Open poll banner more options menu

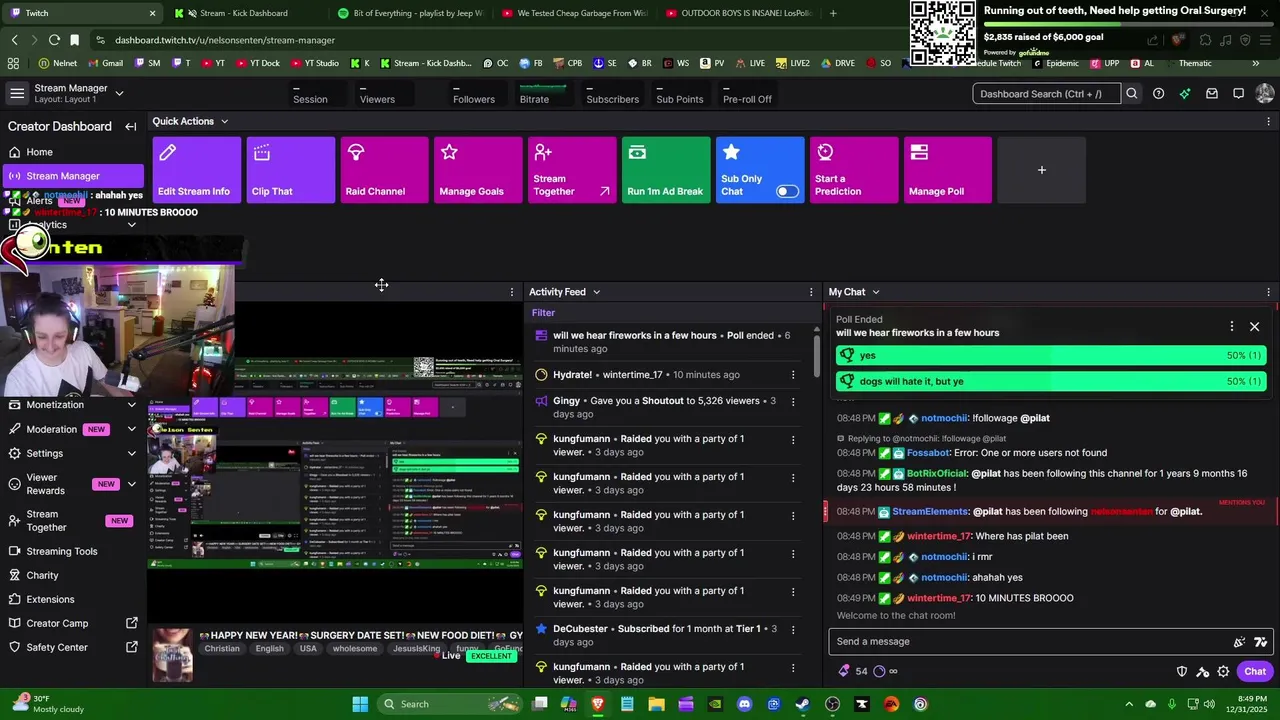click(1231, 326)
